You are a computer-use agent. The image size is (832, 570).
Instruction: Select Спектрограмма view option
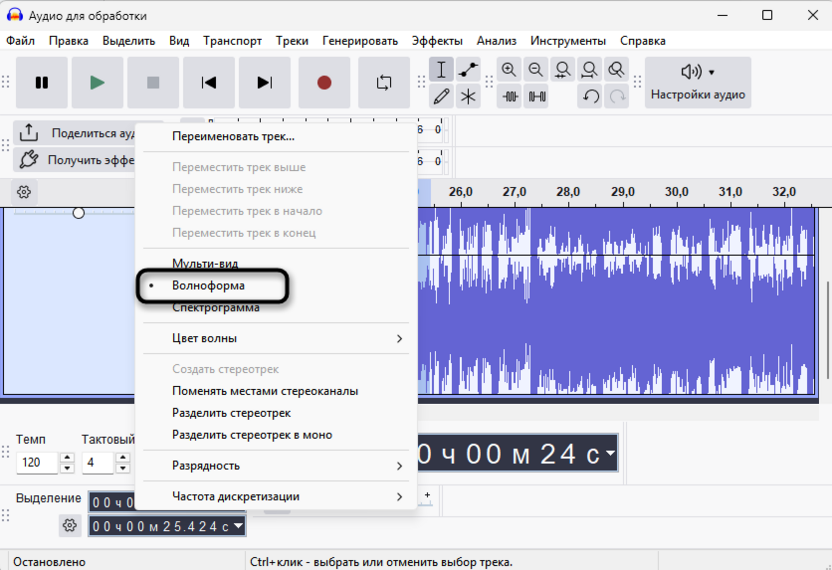276,308
